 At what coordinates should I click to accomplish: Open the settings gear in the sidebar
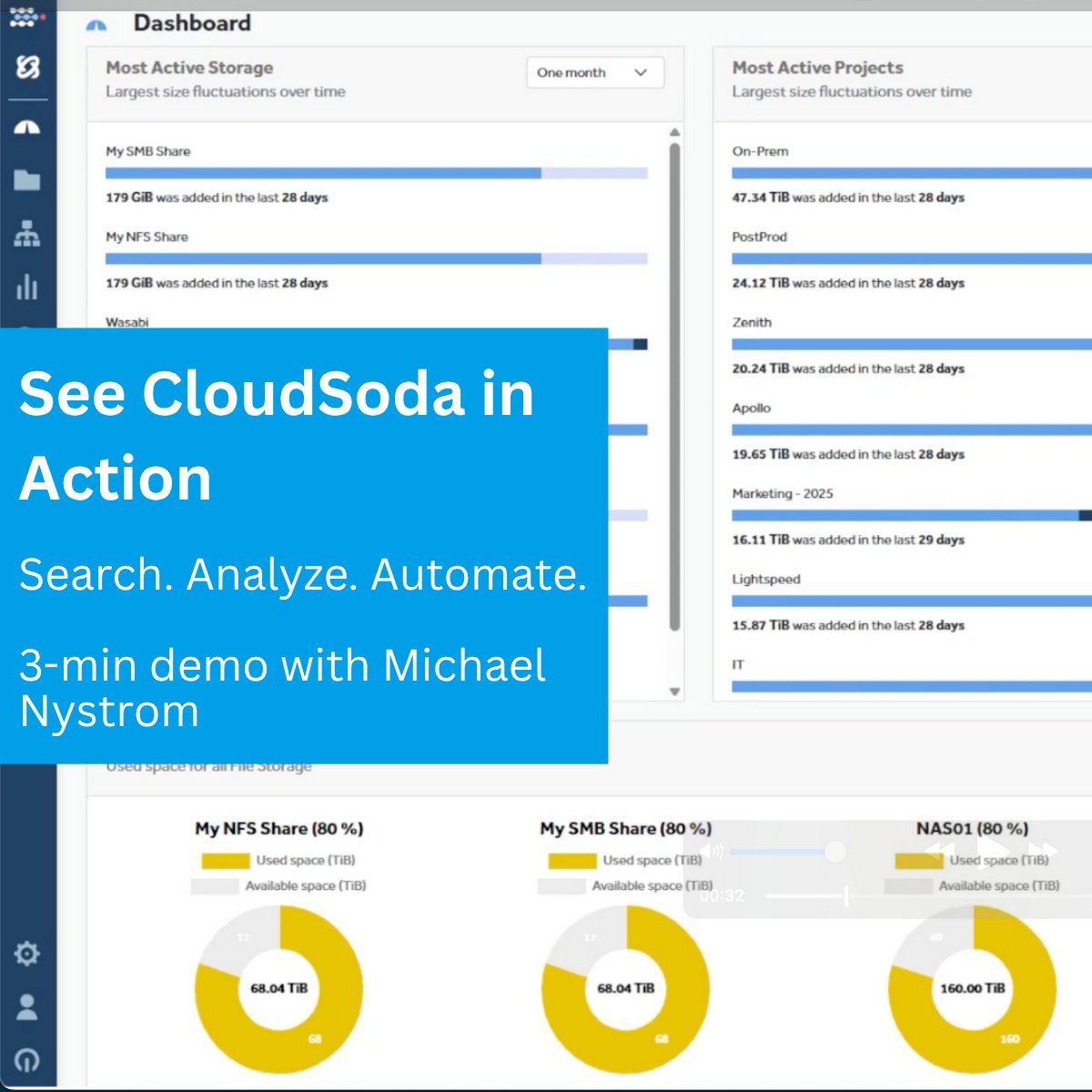[x=27, y=953]
